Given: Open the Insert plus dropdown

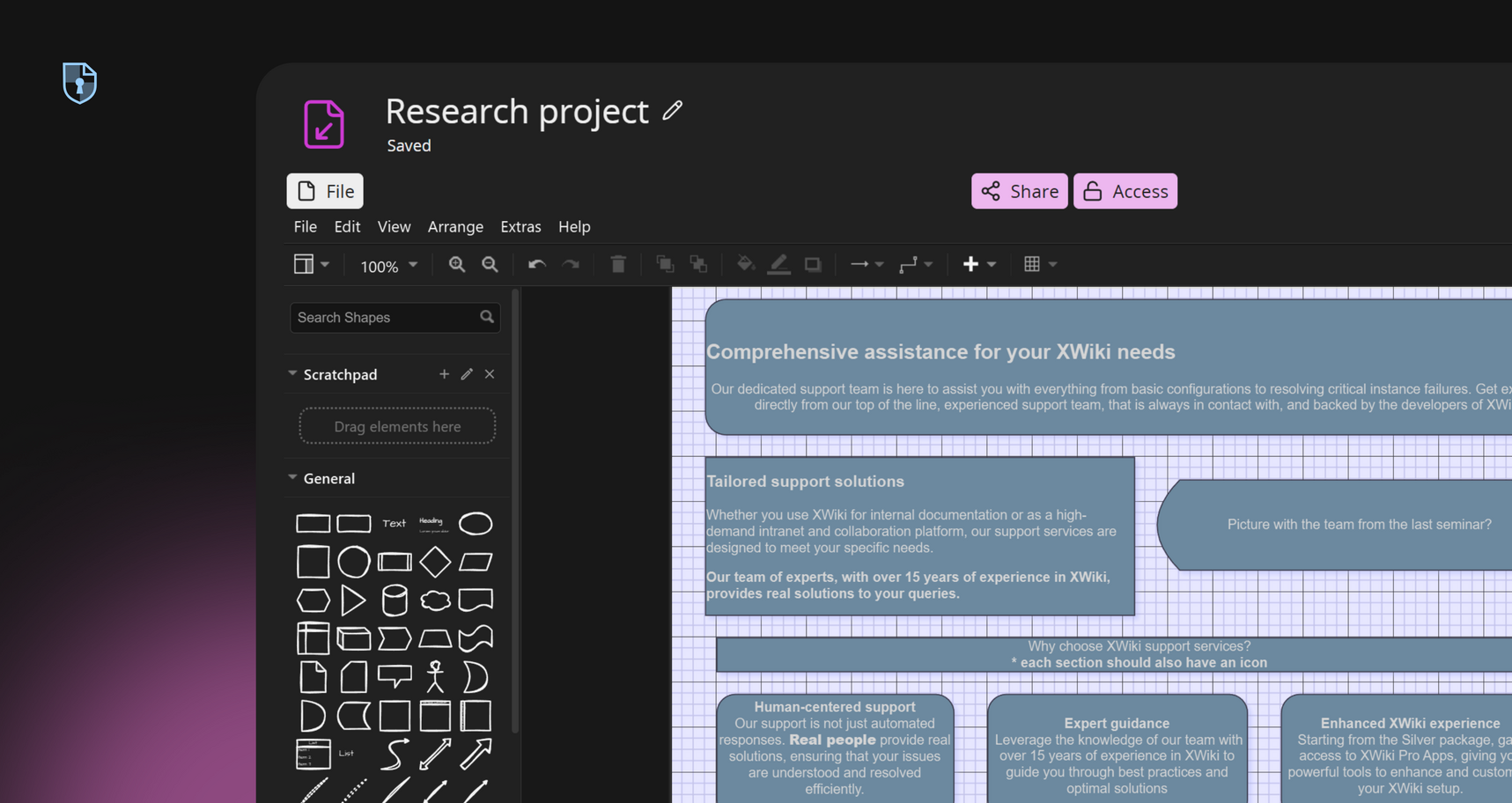Looking at the screenshot, I should pyautogui.click(x=977, y=264).
